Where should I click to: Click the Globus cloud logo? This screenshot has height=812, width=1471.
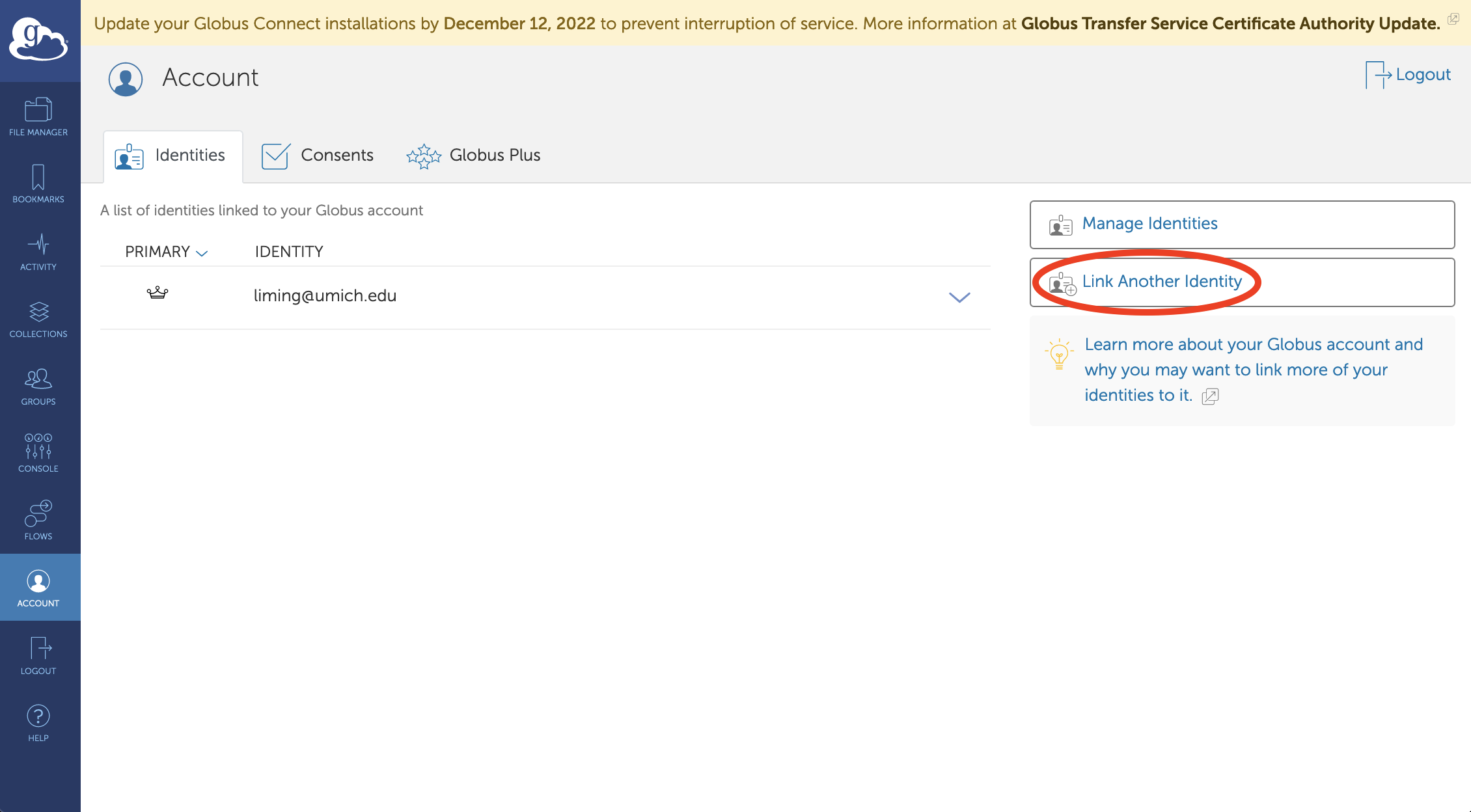[38, 40]
